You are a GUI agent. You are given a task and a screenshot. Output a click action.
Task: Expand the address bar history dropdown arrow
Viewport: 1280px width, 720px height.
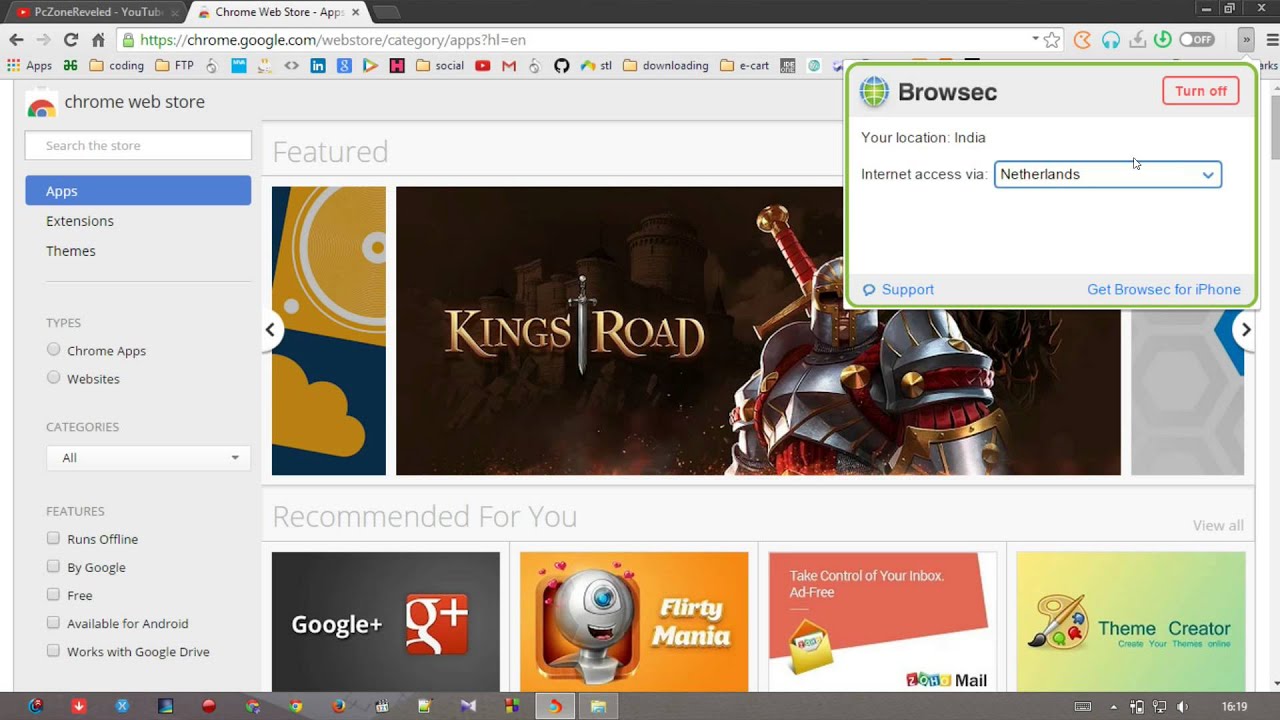coord(1035,40)
